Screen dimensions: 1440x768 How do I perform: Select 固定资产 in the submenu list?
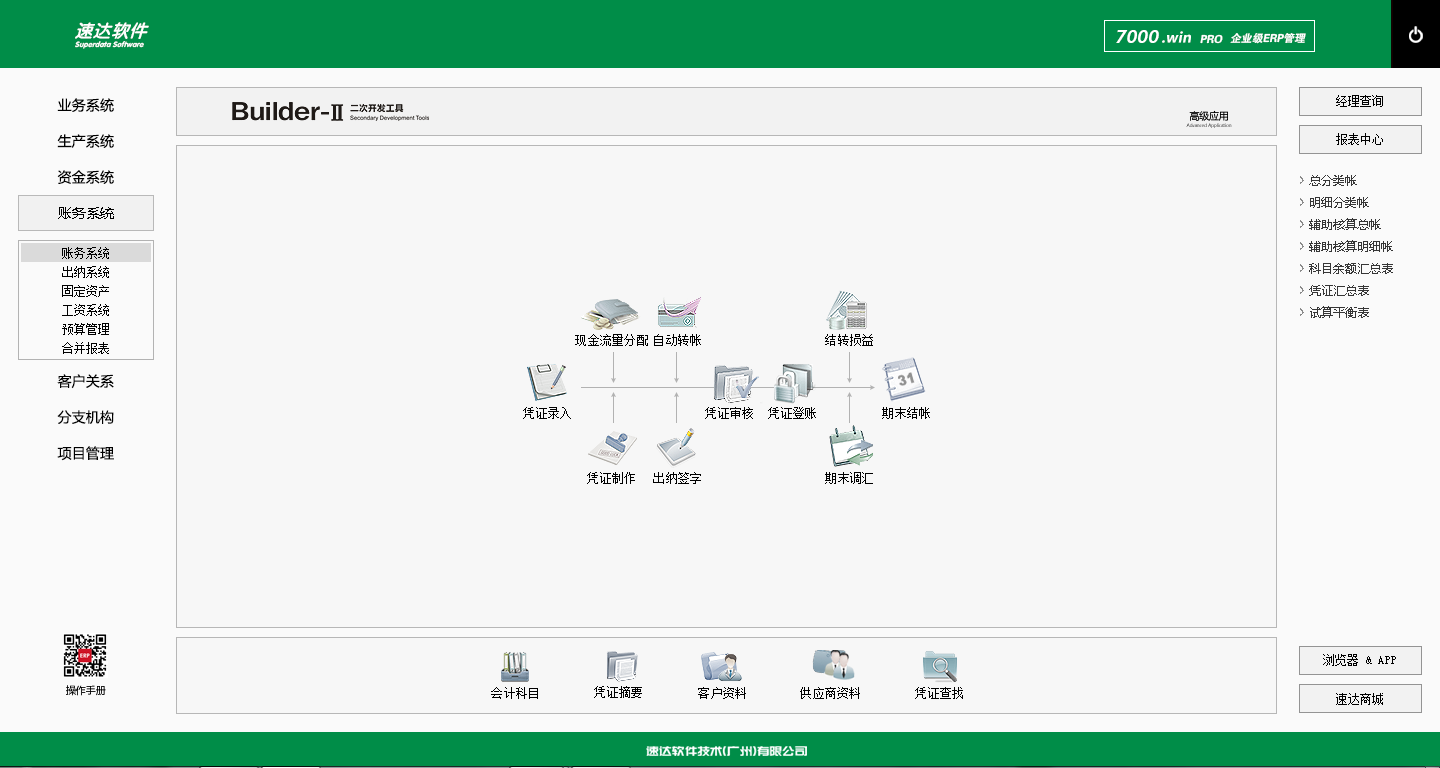(x=86, y=291)
